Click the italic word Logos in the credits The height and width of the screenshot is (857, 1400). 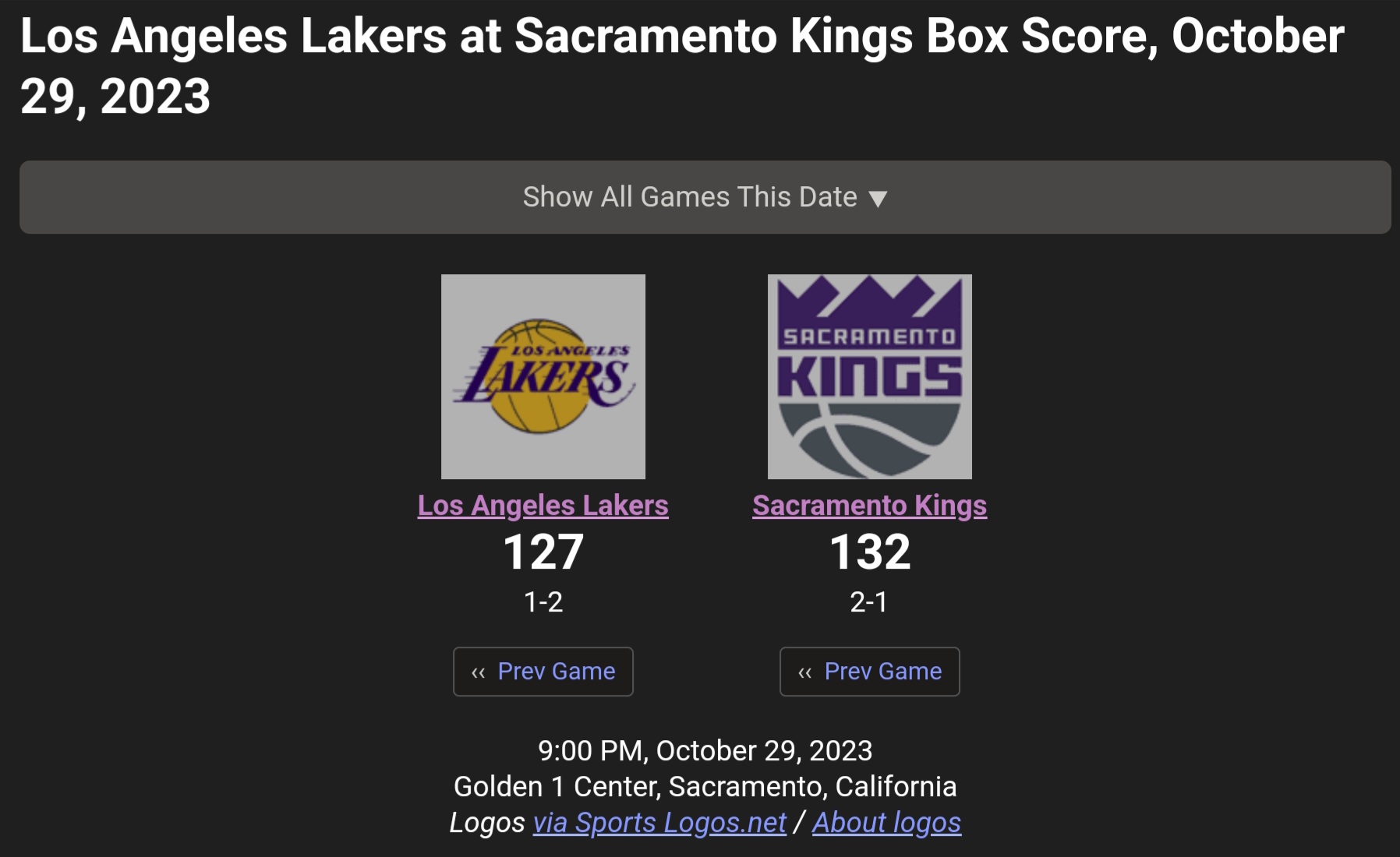(487, 823)
